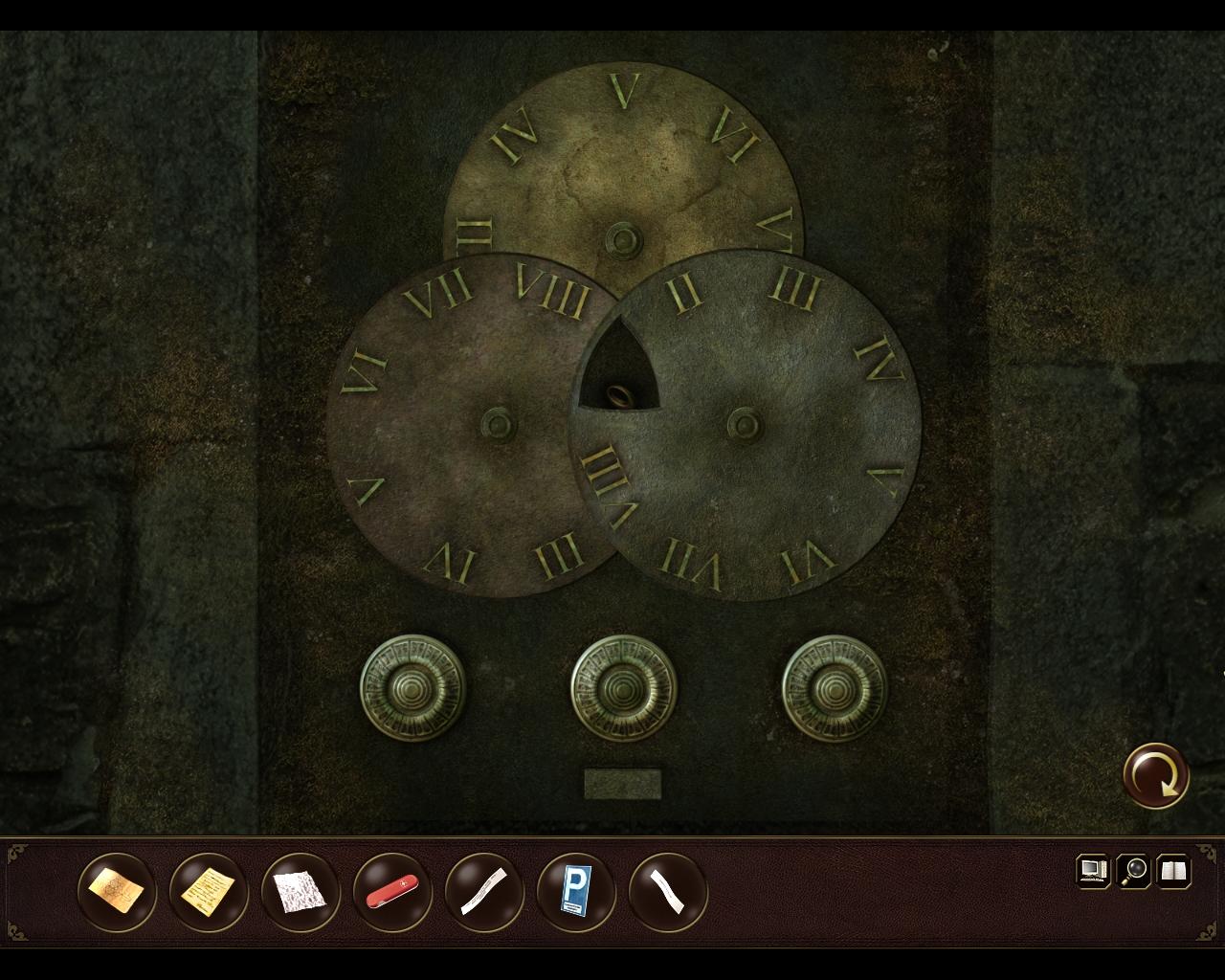The image size is (1225, 980).
Task: Select the yellowed map parchment inventory item
Action: [x=116, y=892]
